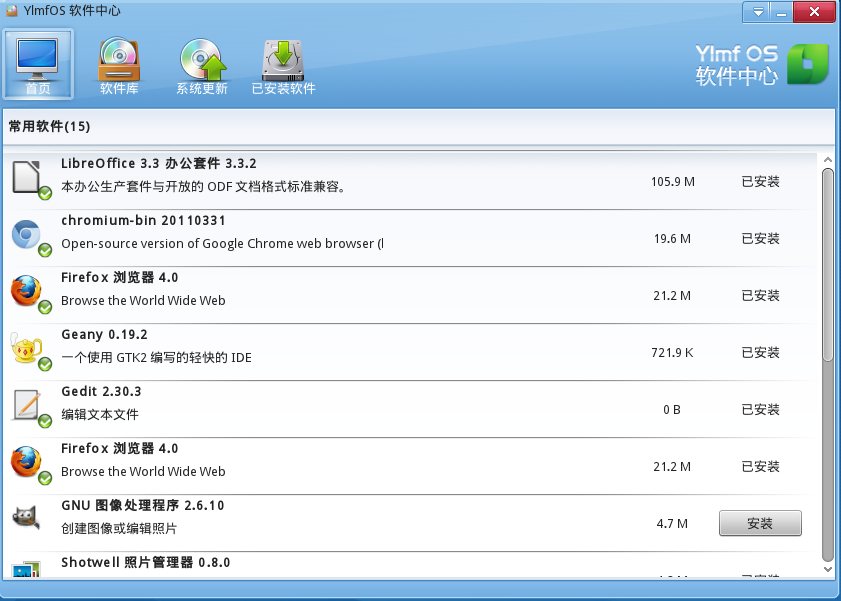Screen dimensions: 841x601
Task: Click the 19.6 M size value
Action: point(672,239)
